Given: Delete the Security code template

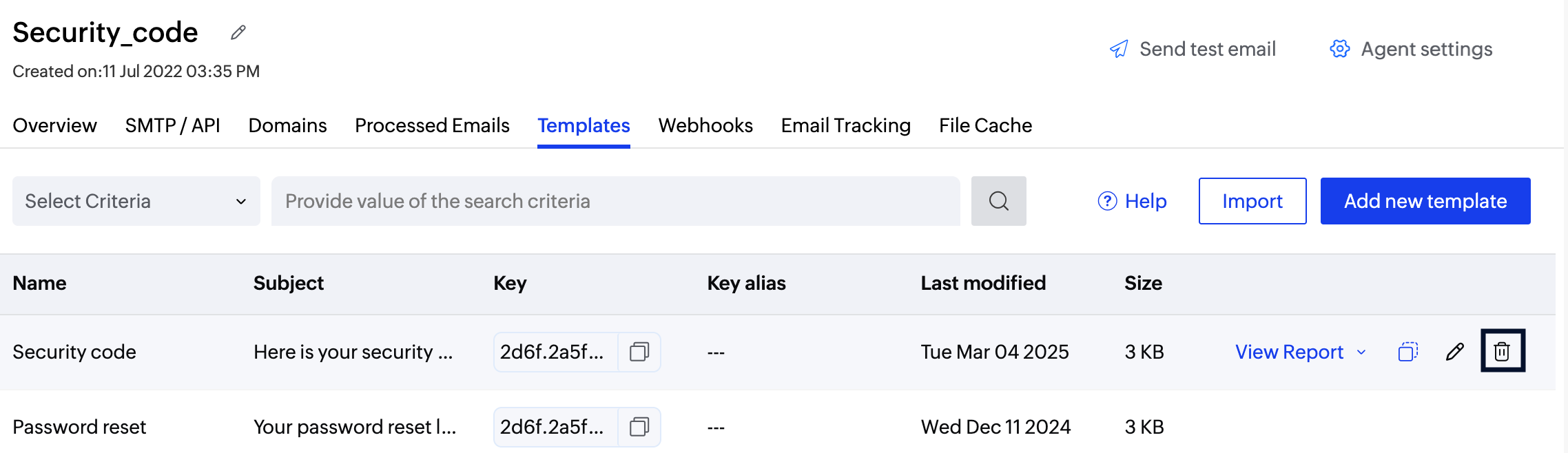Looking at the screenshot, I should tap(1502, 351).
